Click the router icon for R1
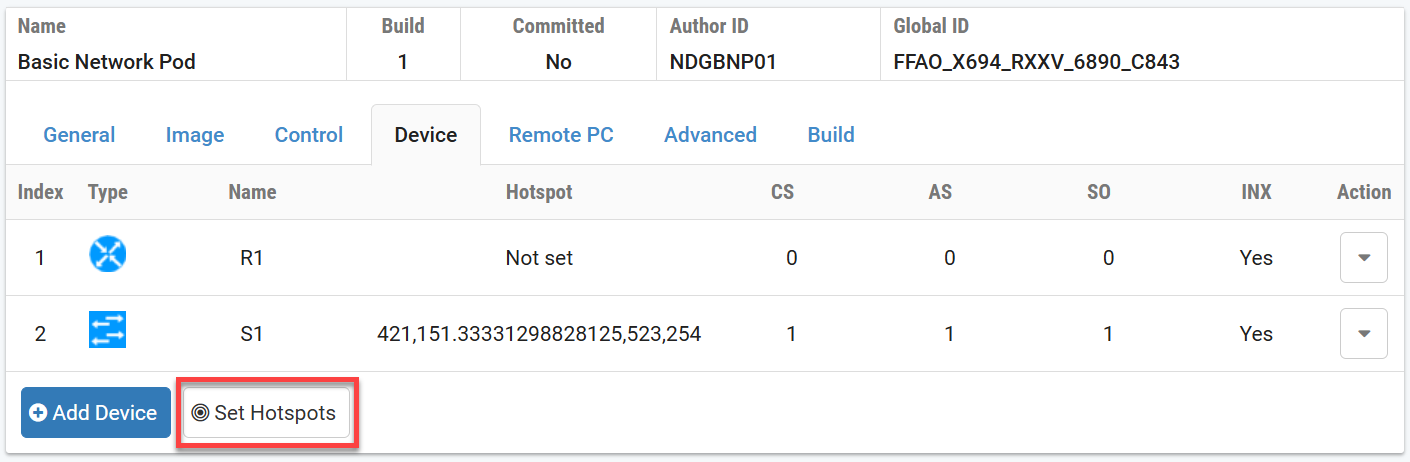 pos(108,256)
